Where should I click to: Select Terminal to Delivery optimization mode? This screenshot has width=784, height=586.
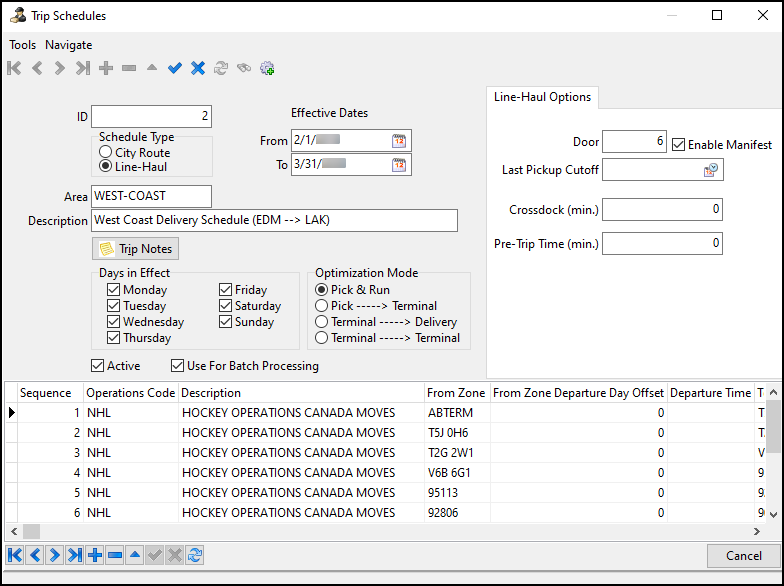tap(322, 322)
